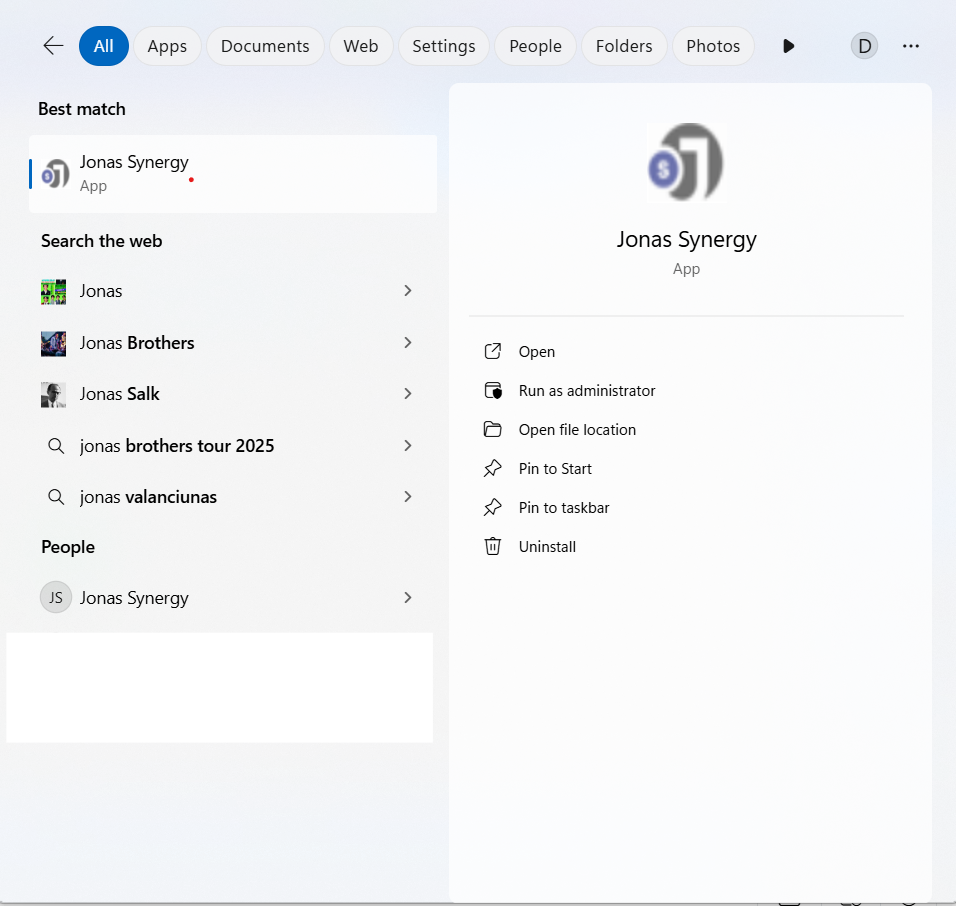Pin Jonas Synergy to Start
Screen dimensions: 956x906
click(x=555, y=469)
